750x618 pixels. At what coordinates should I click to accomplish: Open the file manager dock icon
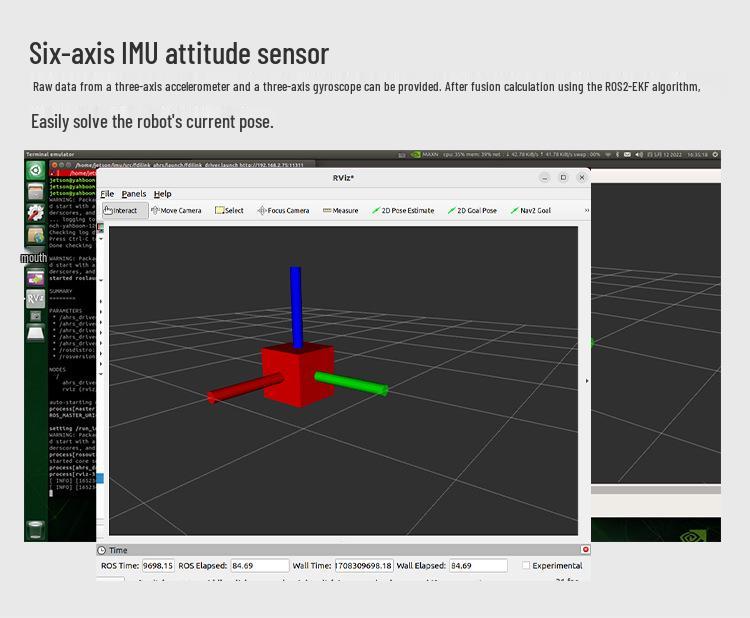pos(35,191)
